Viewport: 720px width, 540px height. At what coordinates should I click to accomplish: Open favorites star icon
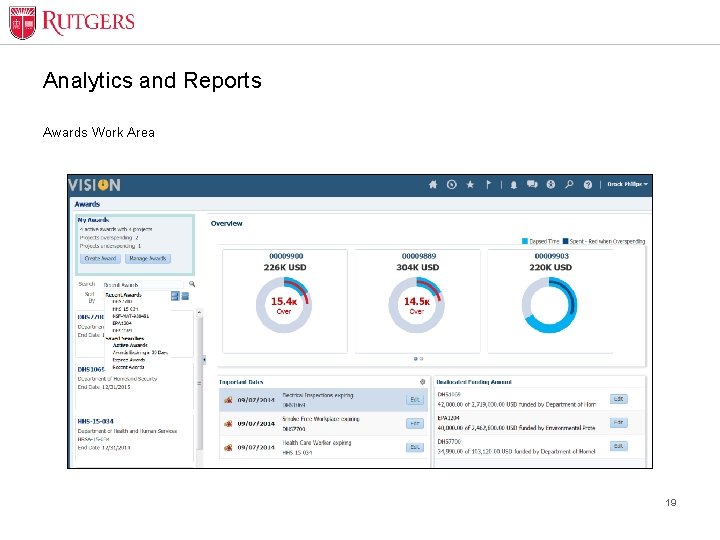click(x=470, y=185)
